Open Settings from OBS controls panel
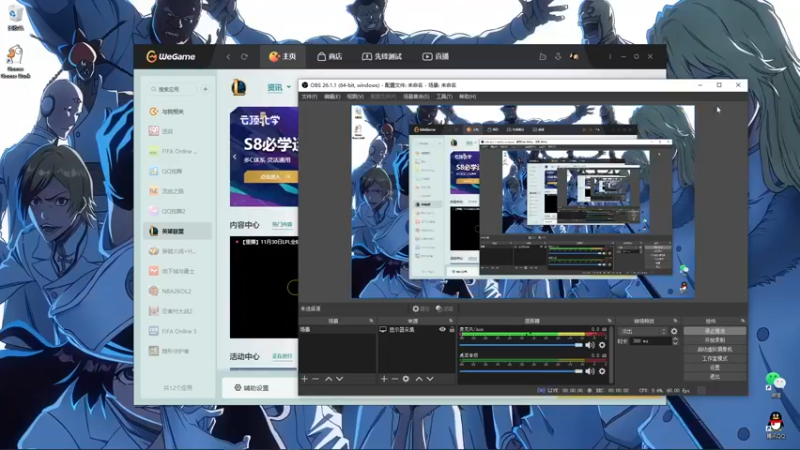The image size is (800, 450). [714, 367]
